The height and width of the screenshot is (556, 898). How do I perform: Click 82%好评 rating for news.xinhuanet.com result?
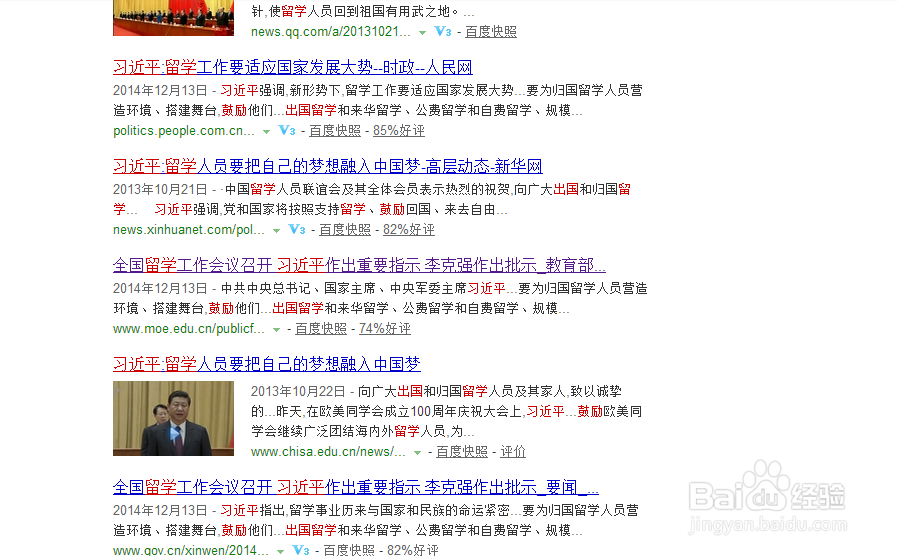click(x=409, y=230)
